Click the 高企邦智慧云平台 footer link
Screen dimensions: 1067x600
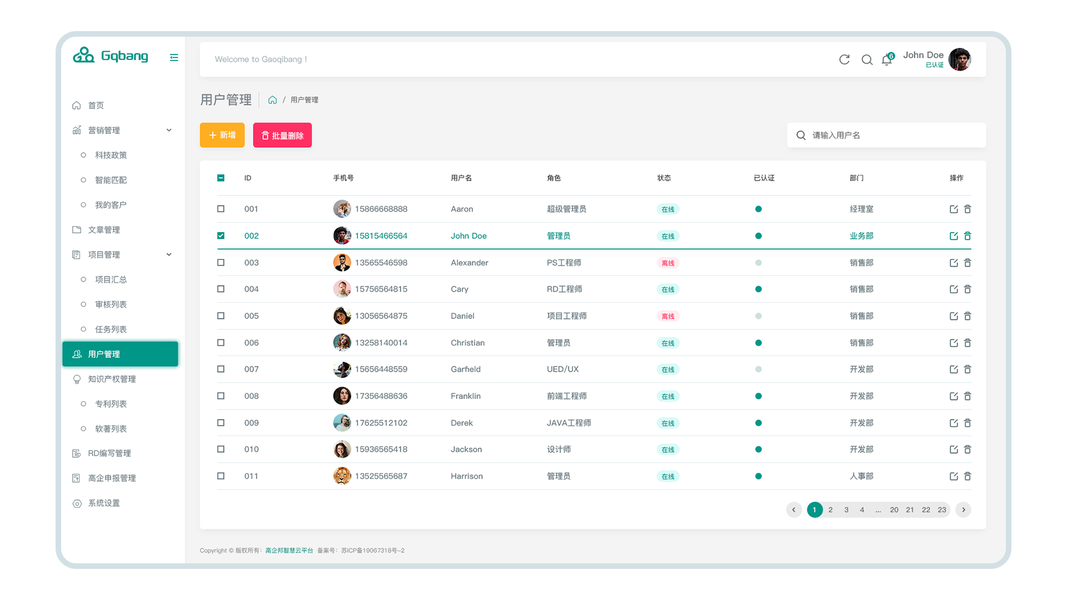(289, 550)
